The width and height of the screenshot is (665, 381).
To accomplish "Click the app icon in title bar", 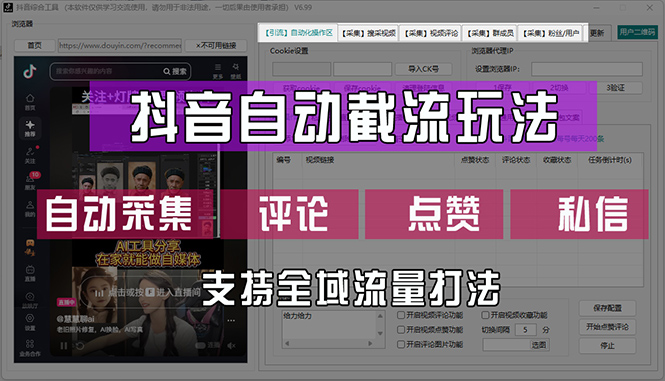I will [x=8, y=7].
